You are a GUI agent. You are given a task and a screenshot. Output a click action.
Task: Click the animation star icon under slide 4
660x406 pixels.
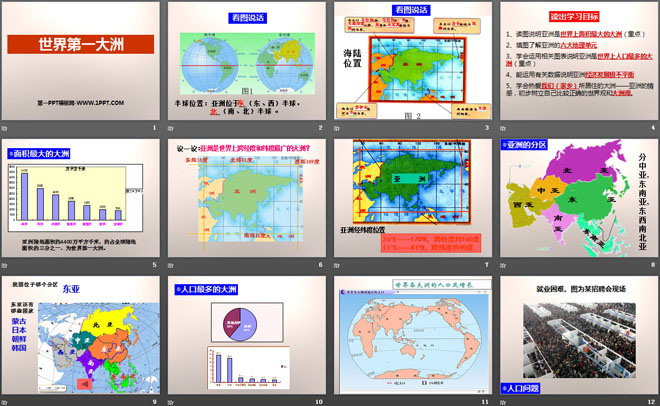pyautogui.click(x=503, y=128)
